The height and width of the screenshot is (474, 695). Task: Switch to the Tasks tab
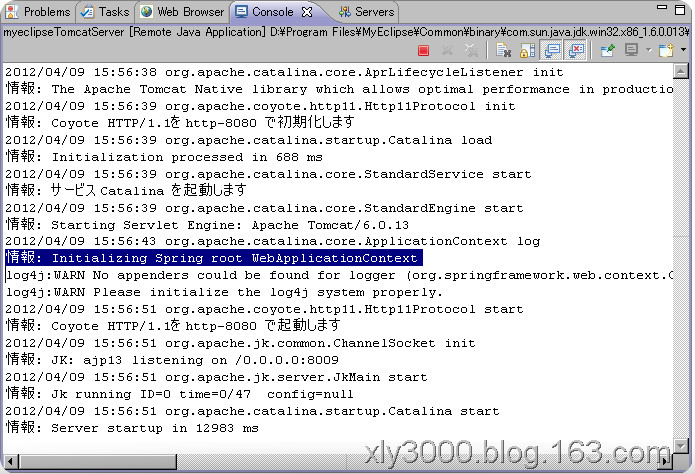pos(105,12)
